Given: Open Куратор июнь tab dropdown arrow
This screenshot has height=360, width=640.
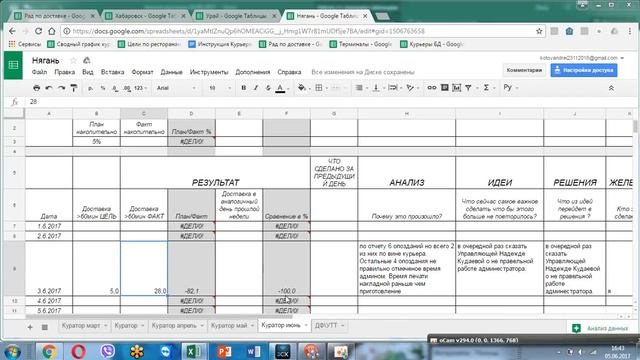Looking at the screenshot, I should pyautogui.click(x=306, y=325).
